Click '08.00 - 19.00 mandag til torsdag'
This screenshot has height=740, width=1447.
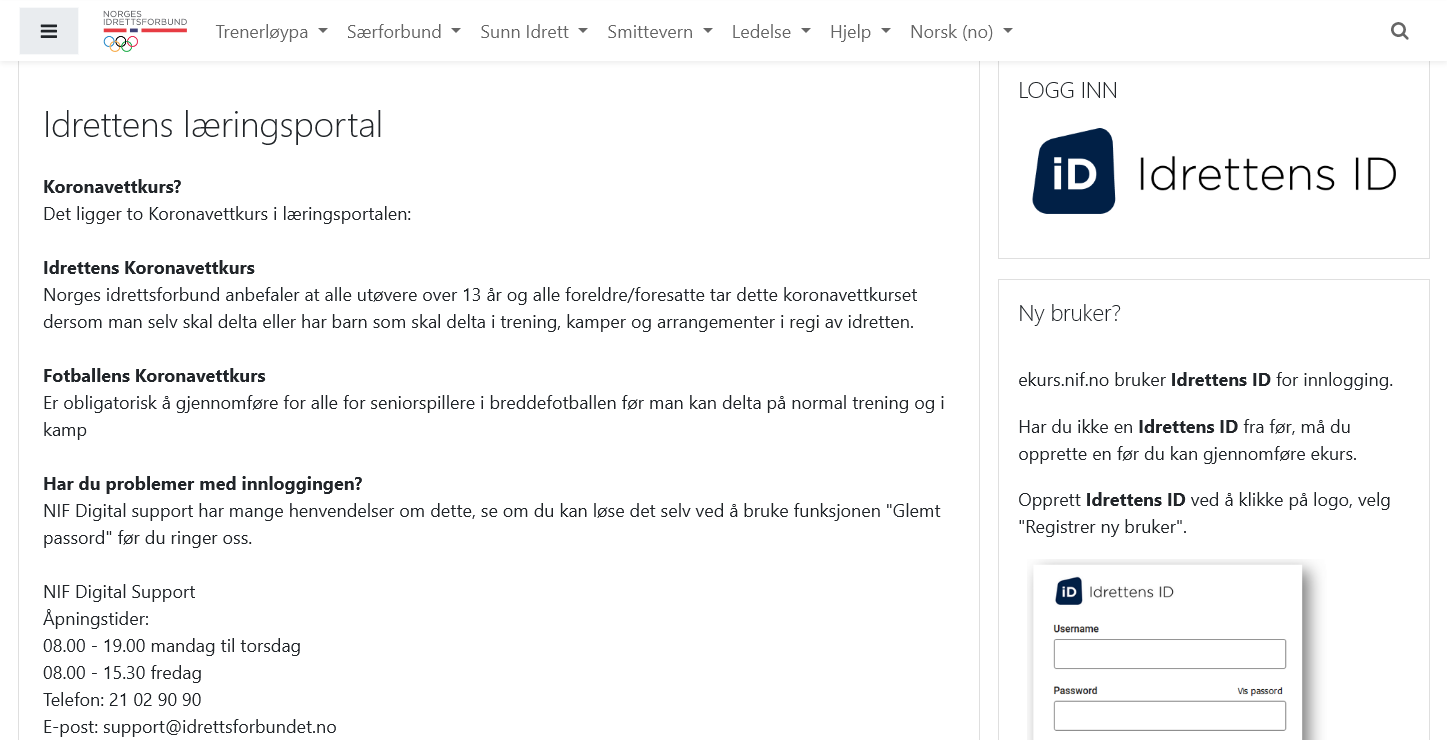click(x=172, y=646)
